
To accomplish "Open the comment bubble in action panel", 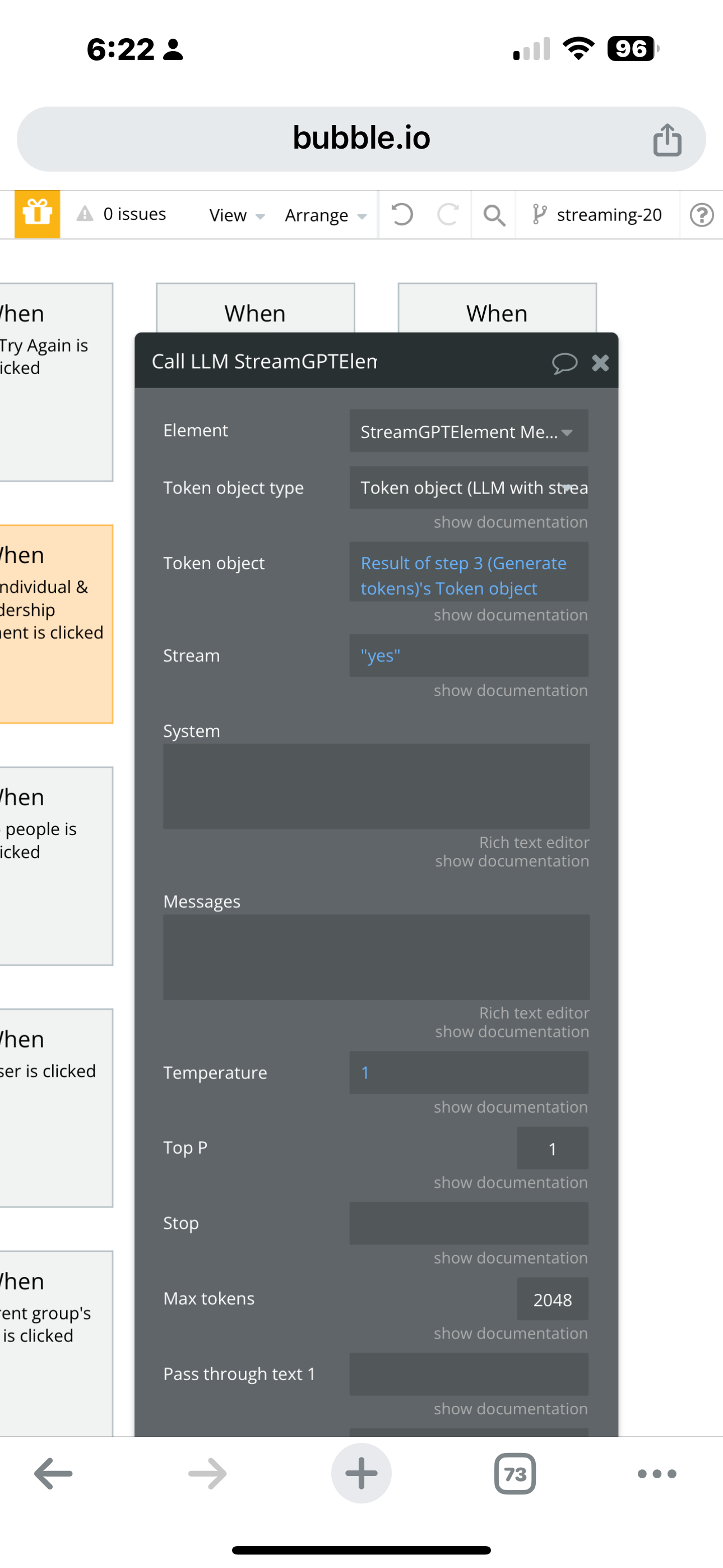I will click(564, 363).
